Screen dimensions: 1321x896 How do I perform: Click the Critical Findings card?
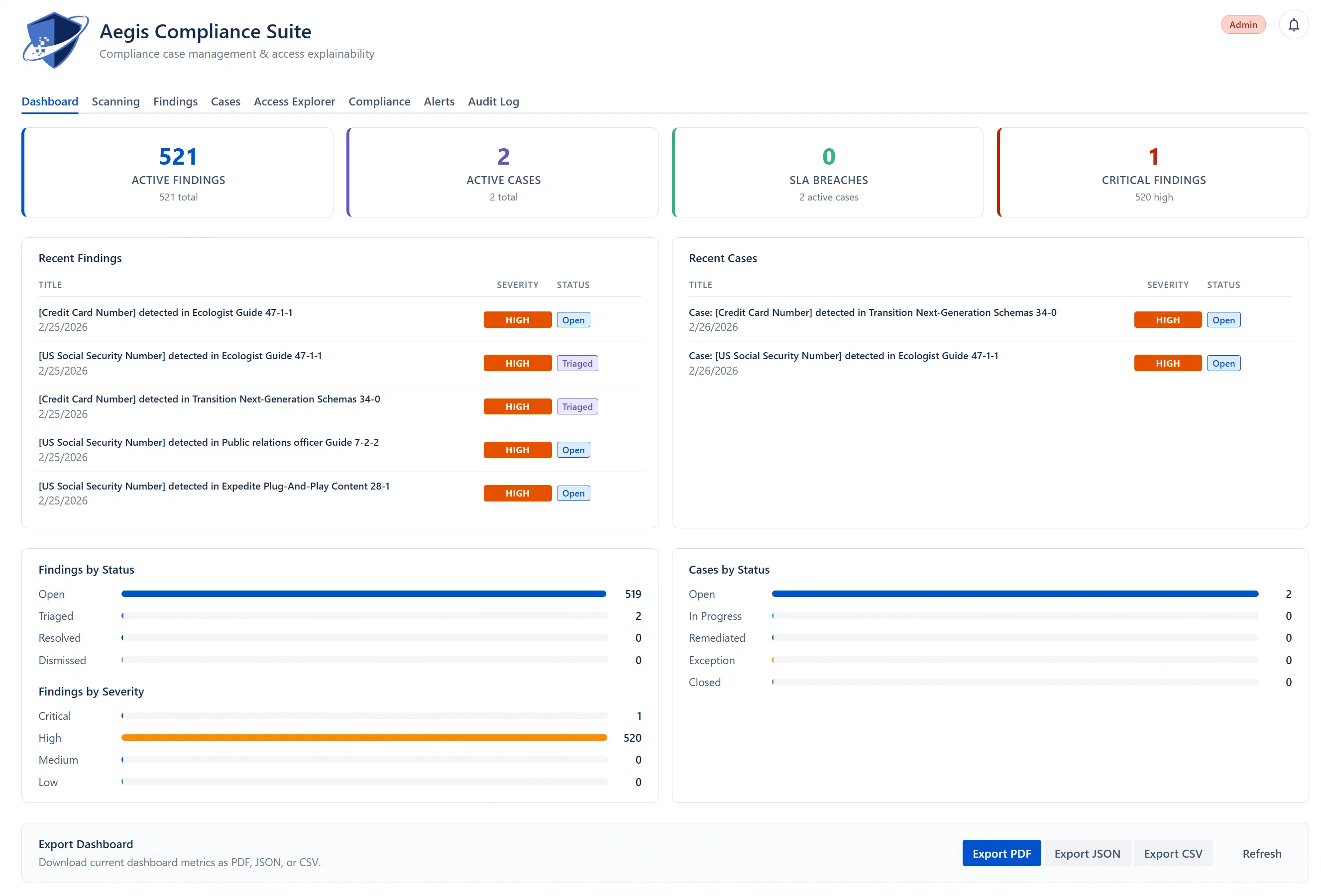1153,172
